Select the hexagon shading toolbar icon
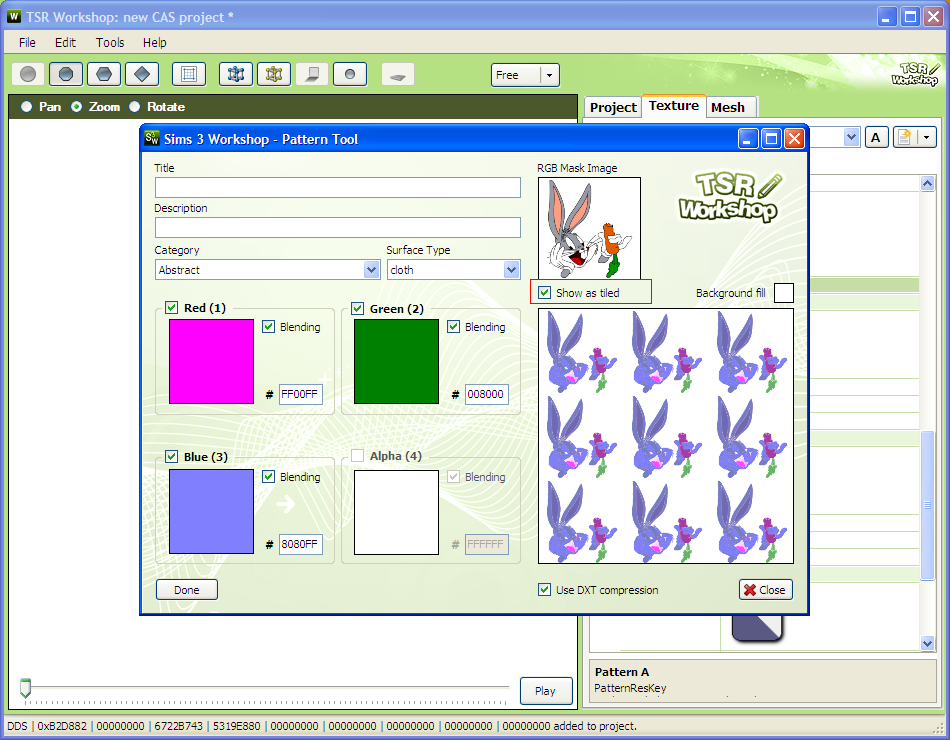This screenshot has height=740, width=950. click(x=104, y=75)
